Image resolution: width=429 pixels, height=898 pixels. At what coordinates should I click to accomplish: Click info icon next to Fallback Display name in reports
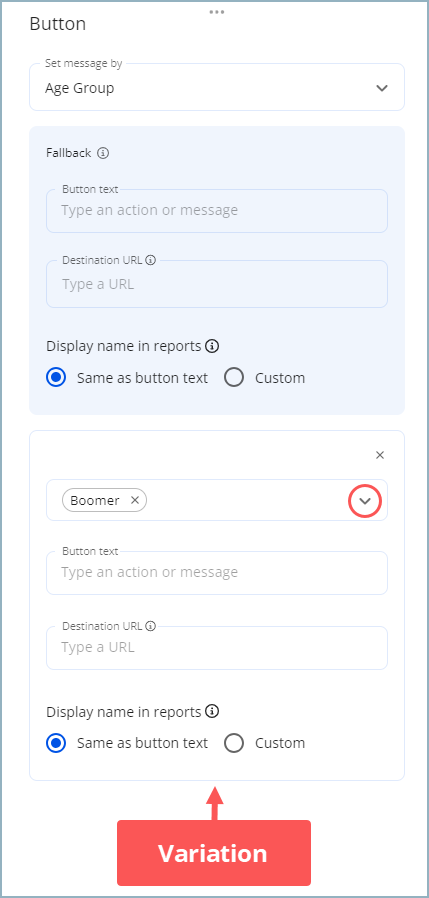[212, 346]
